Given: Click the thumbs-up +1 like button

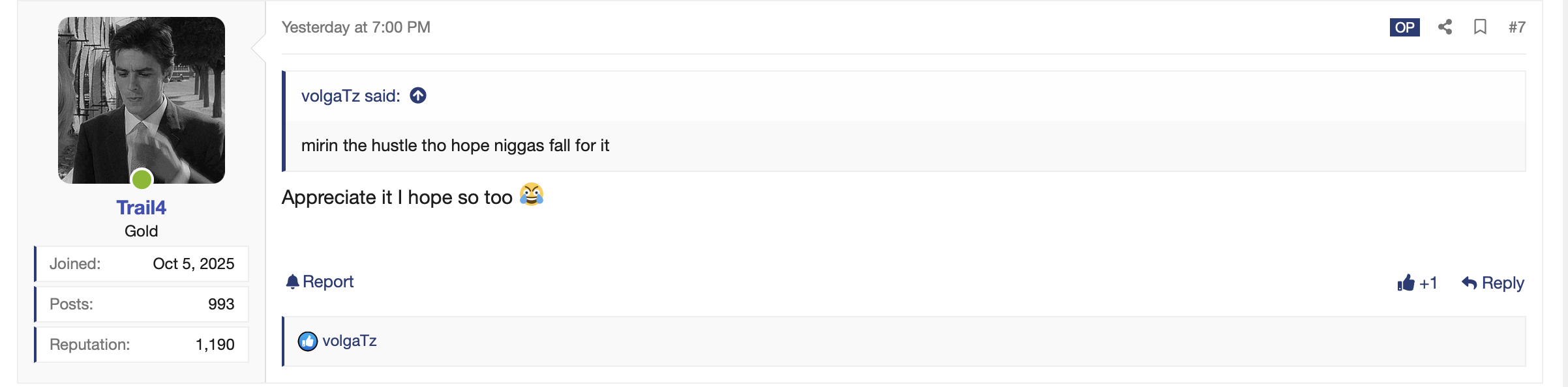Looking at the screenshot, I should pos(1417,283).
